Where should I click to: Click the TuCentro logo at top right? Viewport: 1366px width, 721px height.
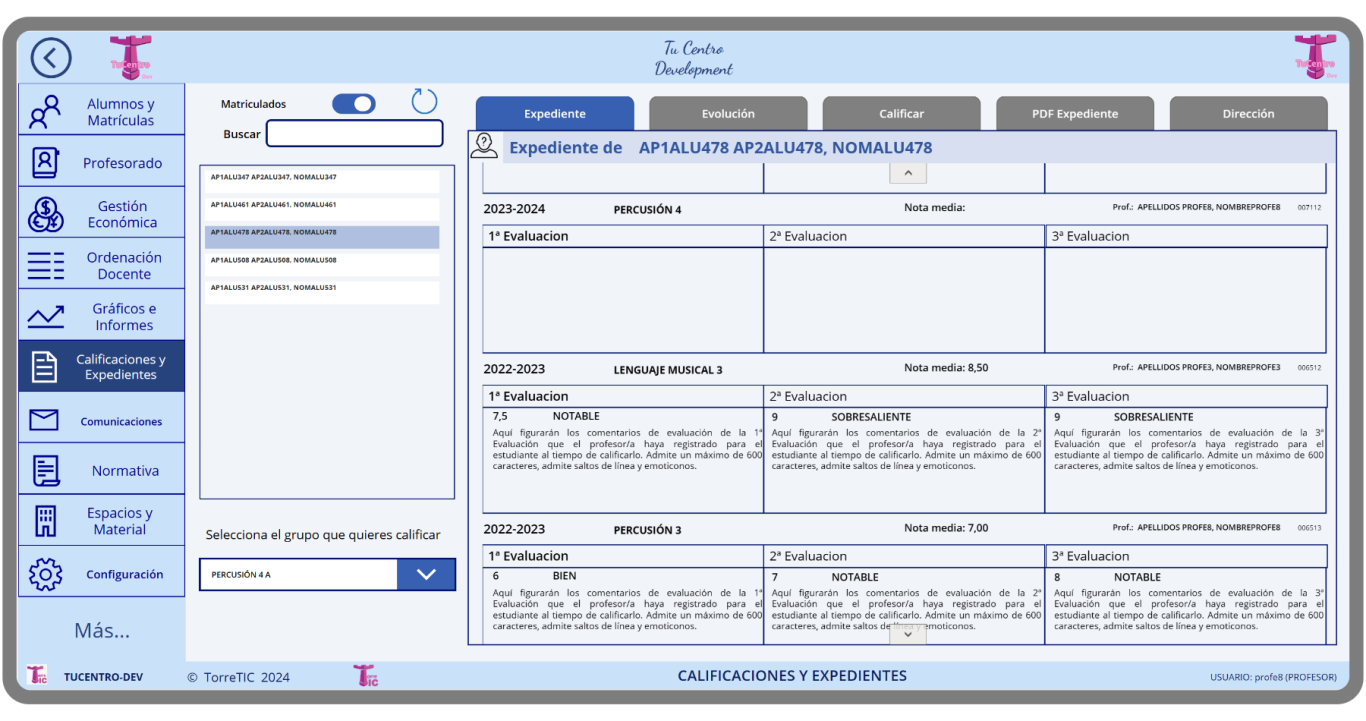click(x=1315, y=57)
